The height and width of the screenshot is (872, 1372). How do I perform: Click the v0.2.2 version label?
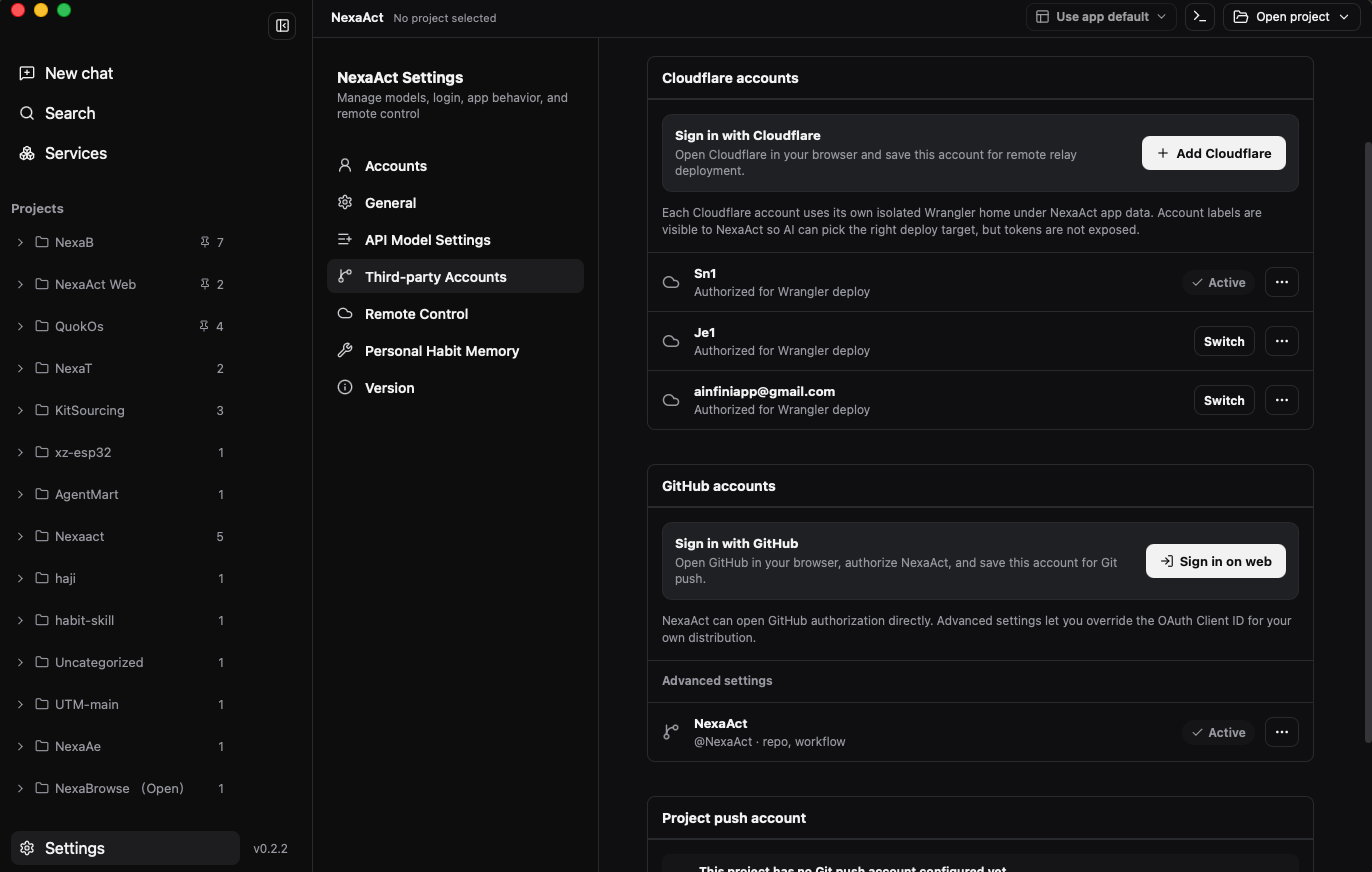[x=270, y=848]
